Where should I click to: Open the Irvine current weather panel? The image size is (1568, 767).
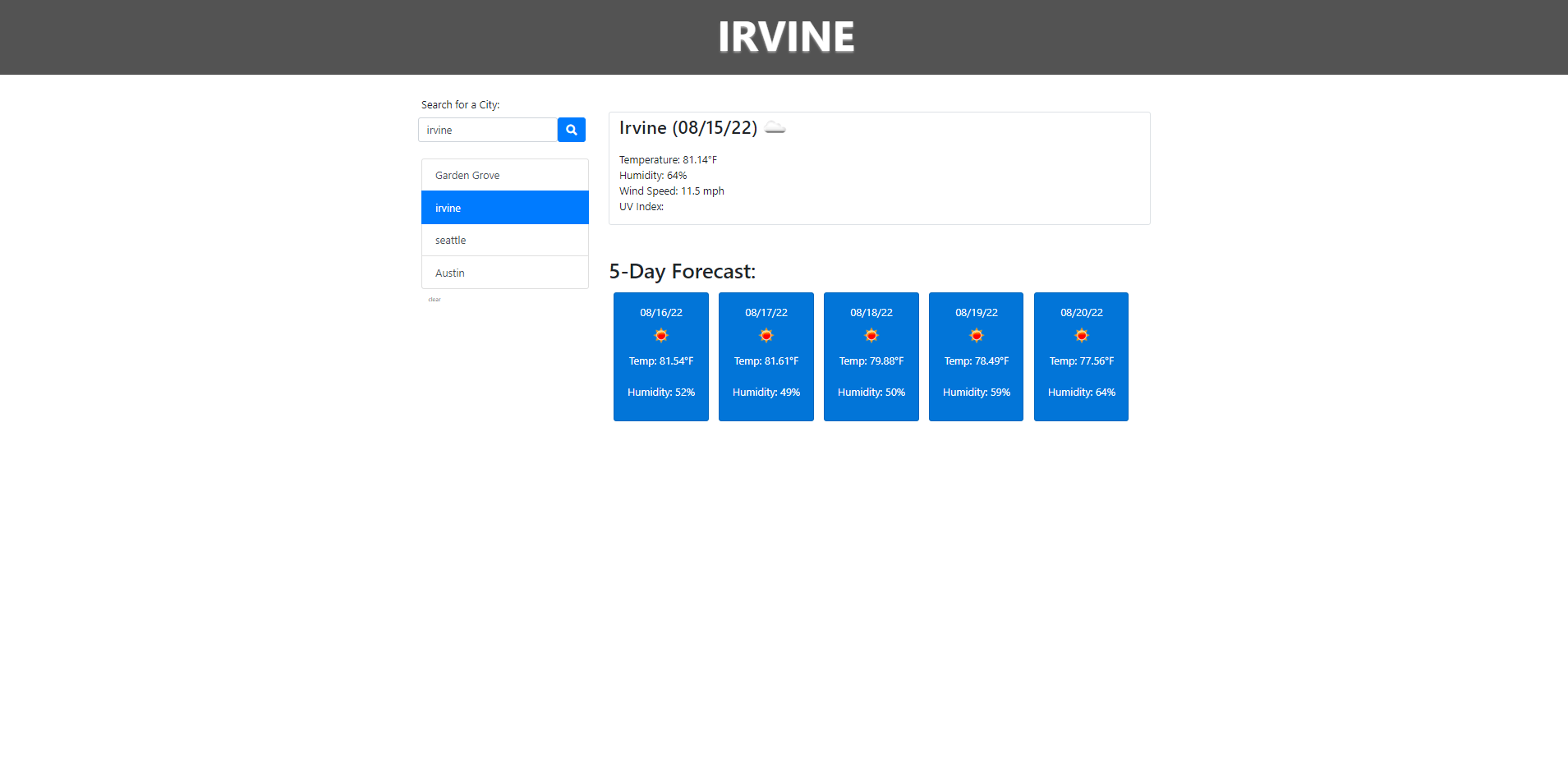(x=879, y=168)
